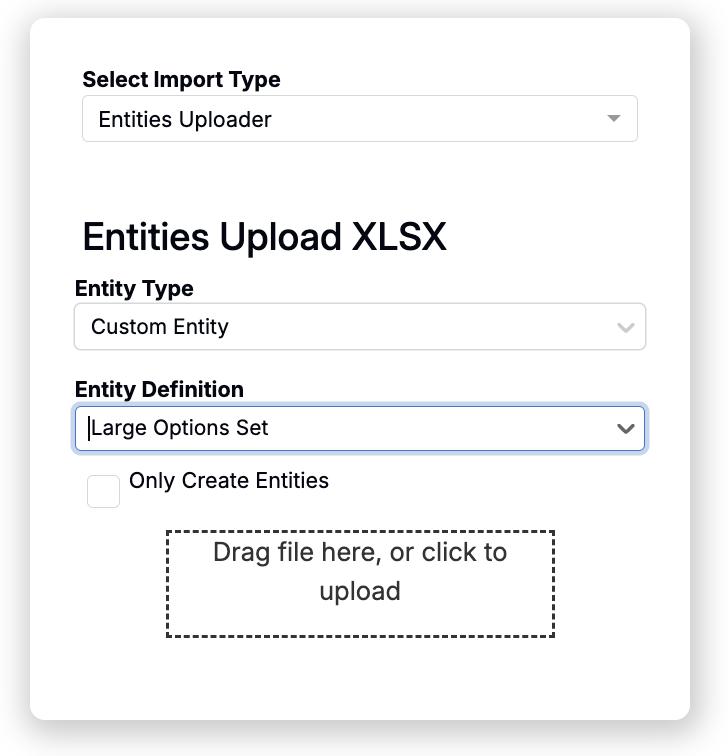
Task: Click the text cursor before "Large Options Set"
Action: (90, 428)
